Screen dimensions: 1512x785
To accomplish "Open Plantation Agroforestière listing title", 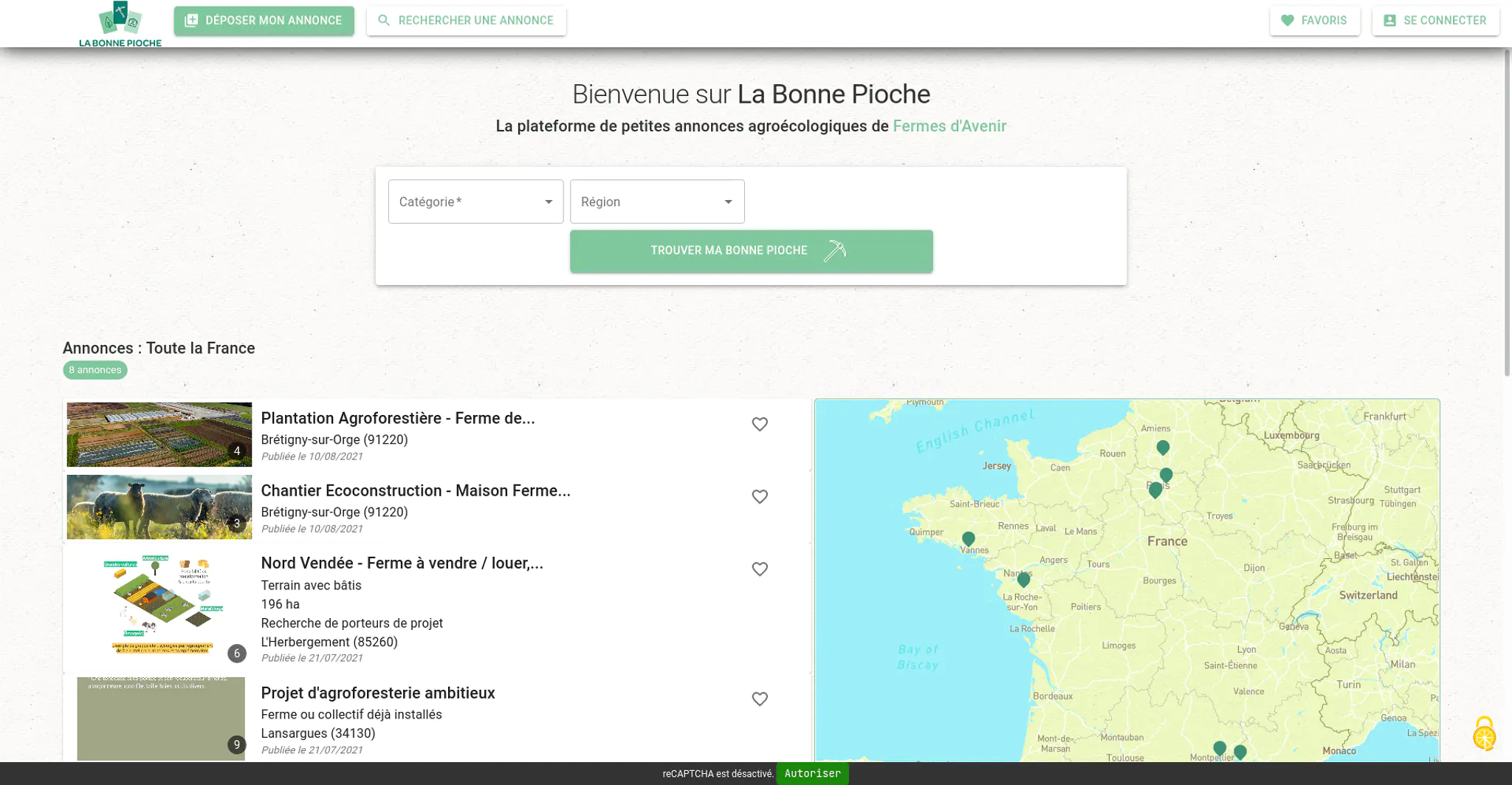I will 398,419.
